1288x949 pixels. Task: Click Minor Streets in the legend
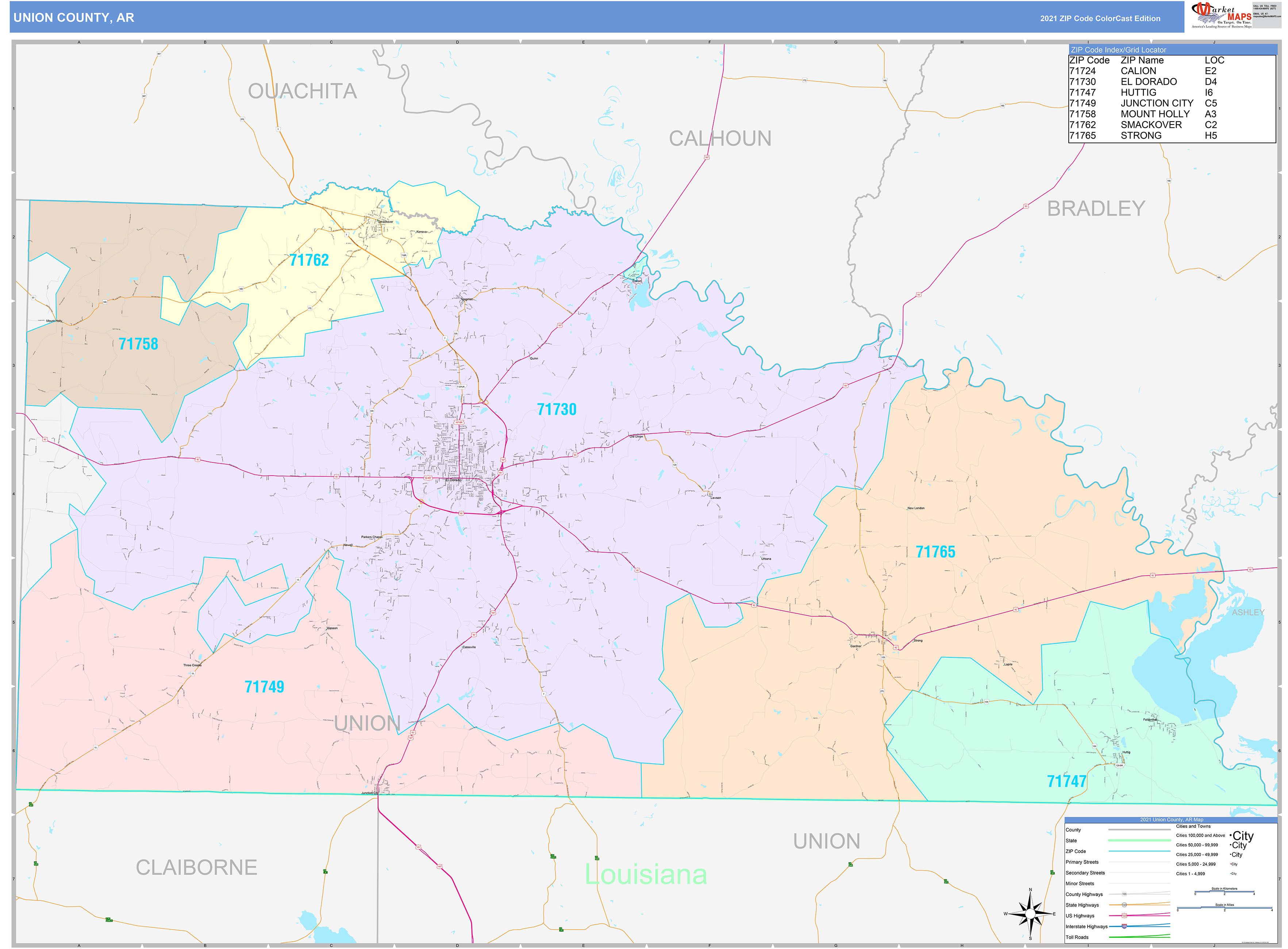coord(1080,884)
